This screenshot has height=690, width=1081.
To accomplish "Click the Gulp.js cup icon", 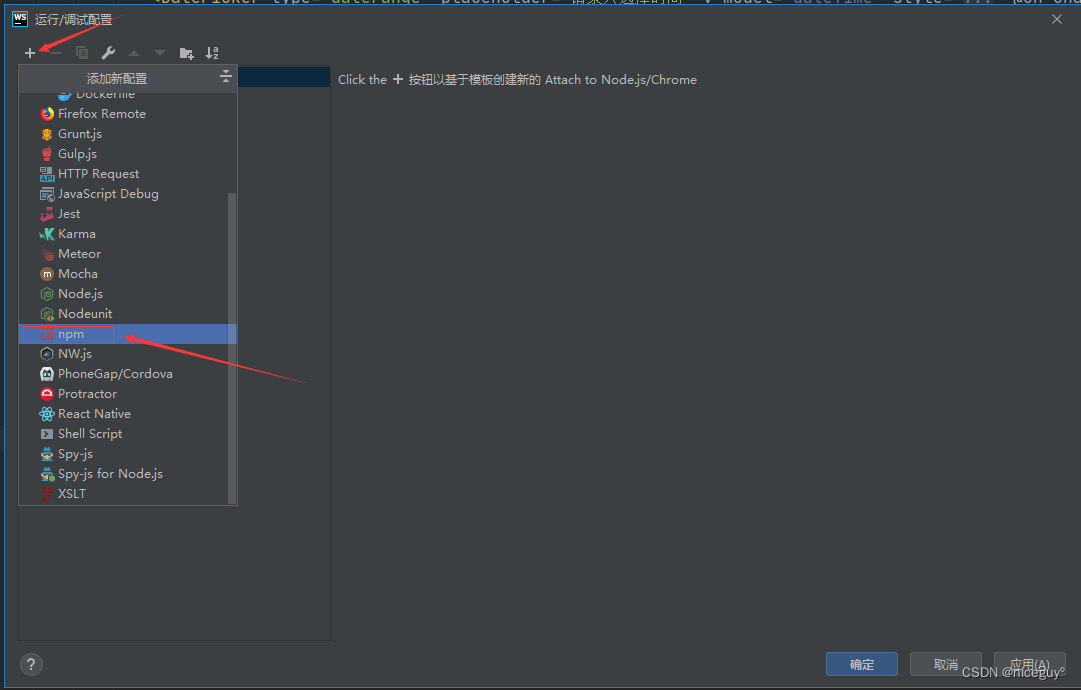I will coord(47,154).
